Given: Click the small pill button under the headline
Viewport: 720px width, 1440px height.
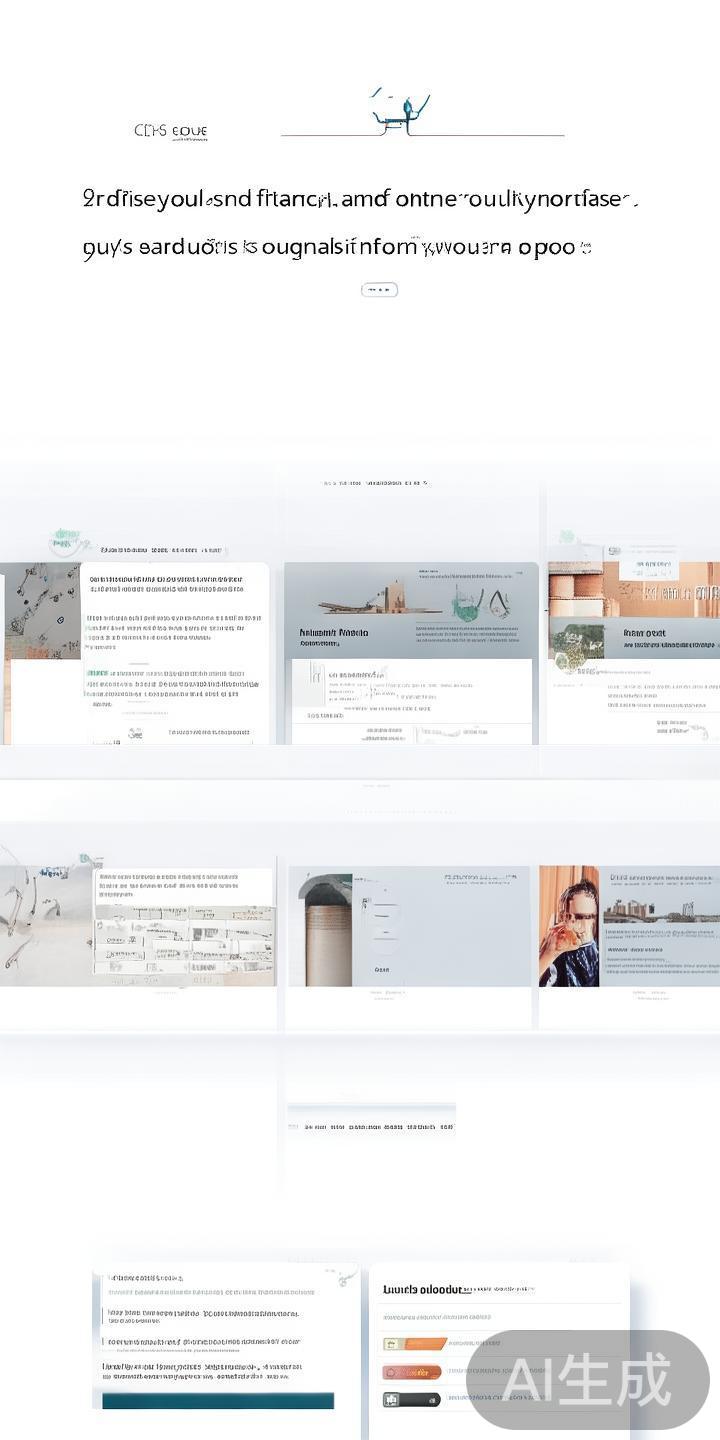Looking at the screenshot, I should [x=379, y=290].
